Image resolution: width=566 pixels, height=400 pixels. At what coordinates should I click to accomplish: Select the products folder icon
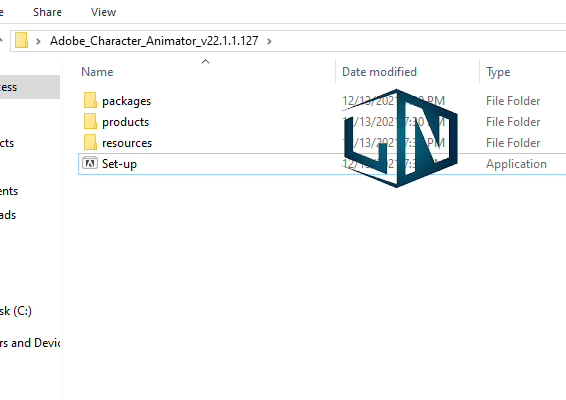90,121
